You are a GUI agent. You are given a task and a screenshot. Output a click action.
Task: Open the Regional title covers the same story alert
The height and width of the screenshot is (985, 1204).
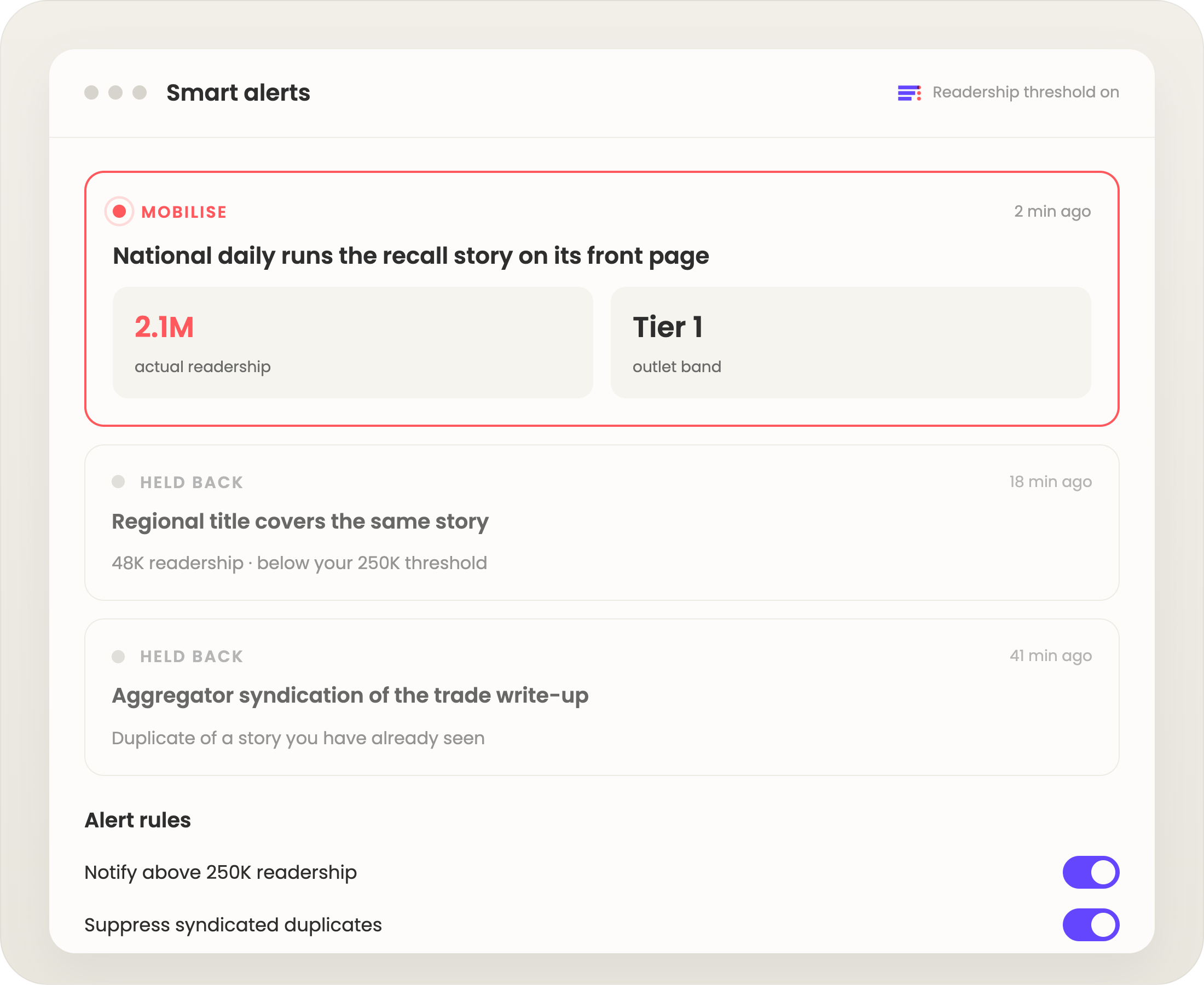pos(602,523)
